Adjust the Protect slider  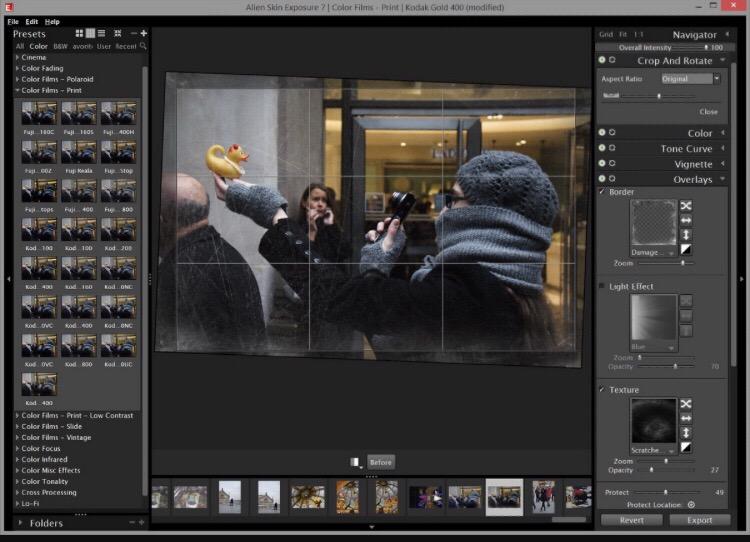[x=668, y=492]
